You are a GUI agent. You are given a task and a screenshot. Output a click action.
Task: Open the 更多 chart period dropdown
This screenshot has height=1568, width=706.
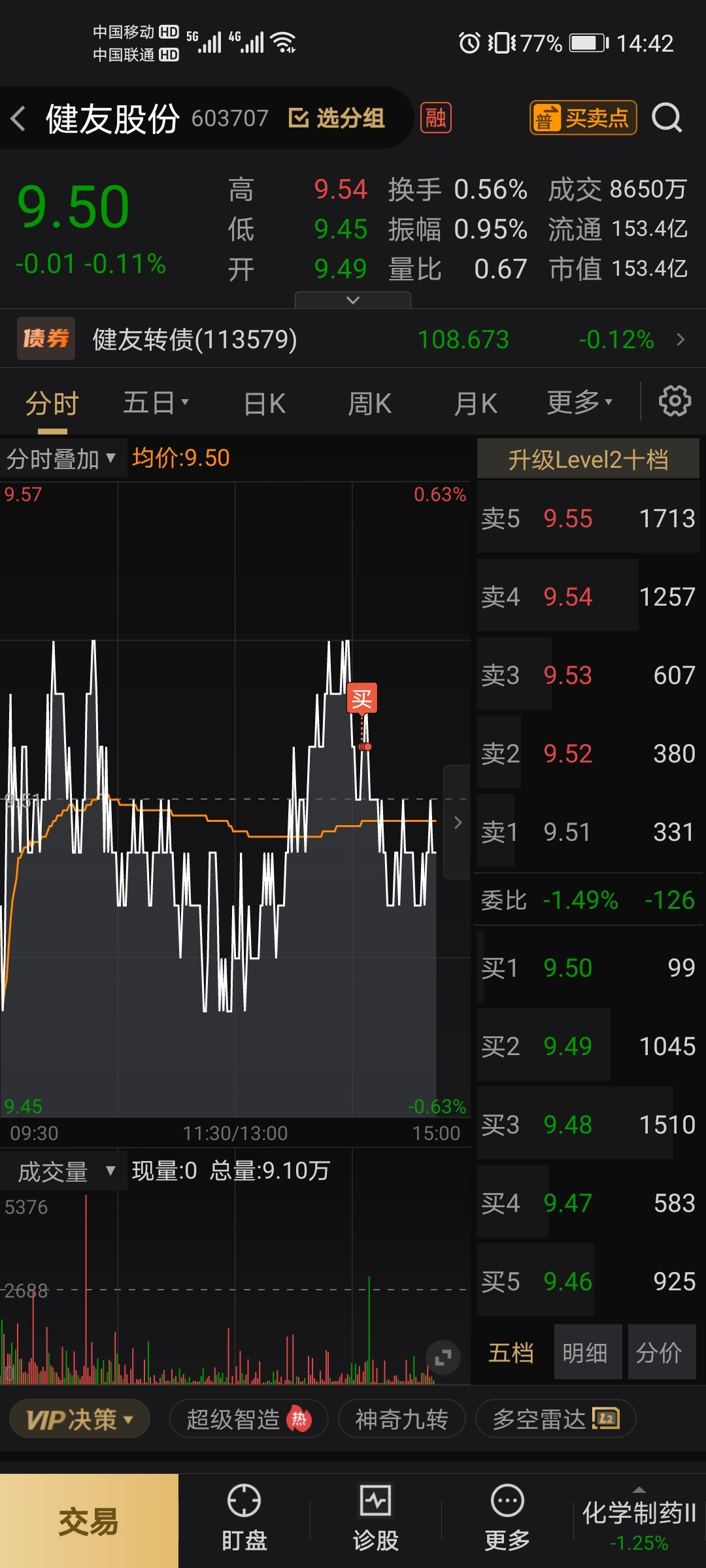pyautogui.click(x=579, y=402)
